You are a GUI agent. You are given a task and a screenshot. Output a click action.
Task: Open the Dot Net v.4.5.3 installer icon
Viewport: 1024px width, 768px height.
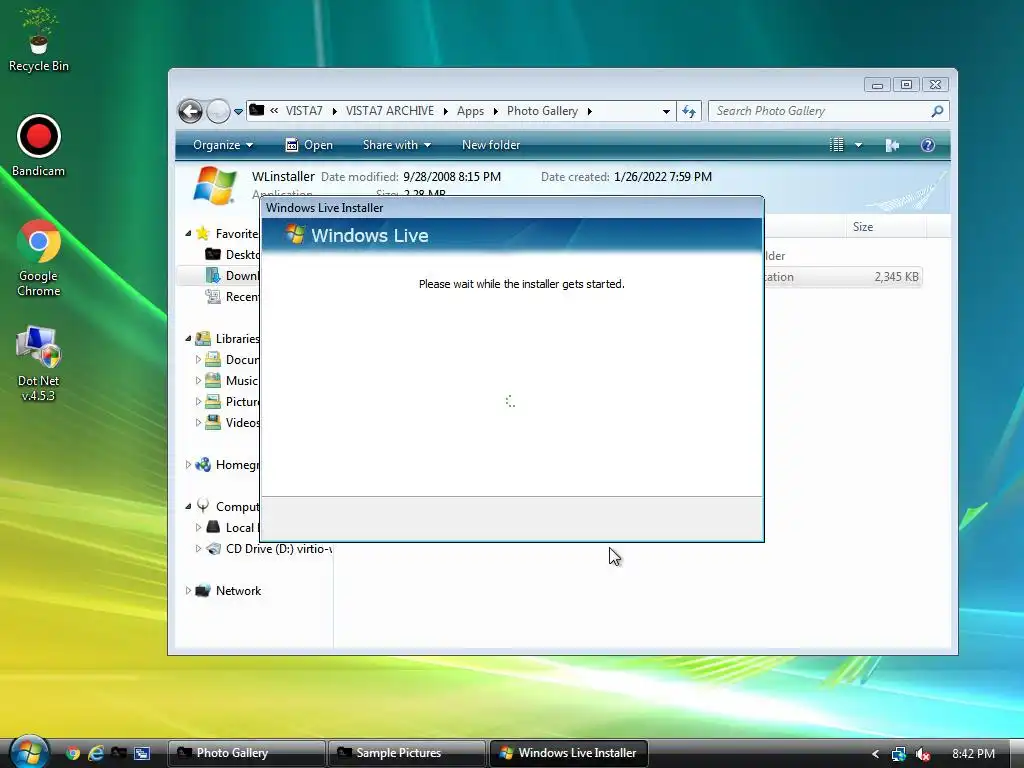39,364
